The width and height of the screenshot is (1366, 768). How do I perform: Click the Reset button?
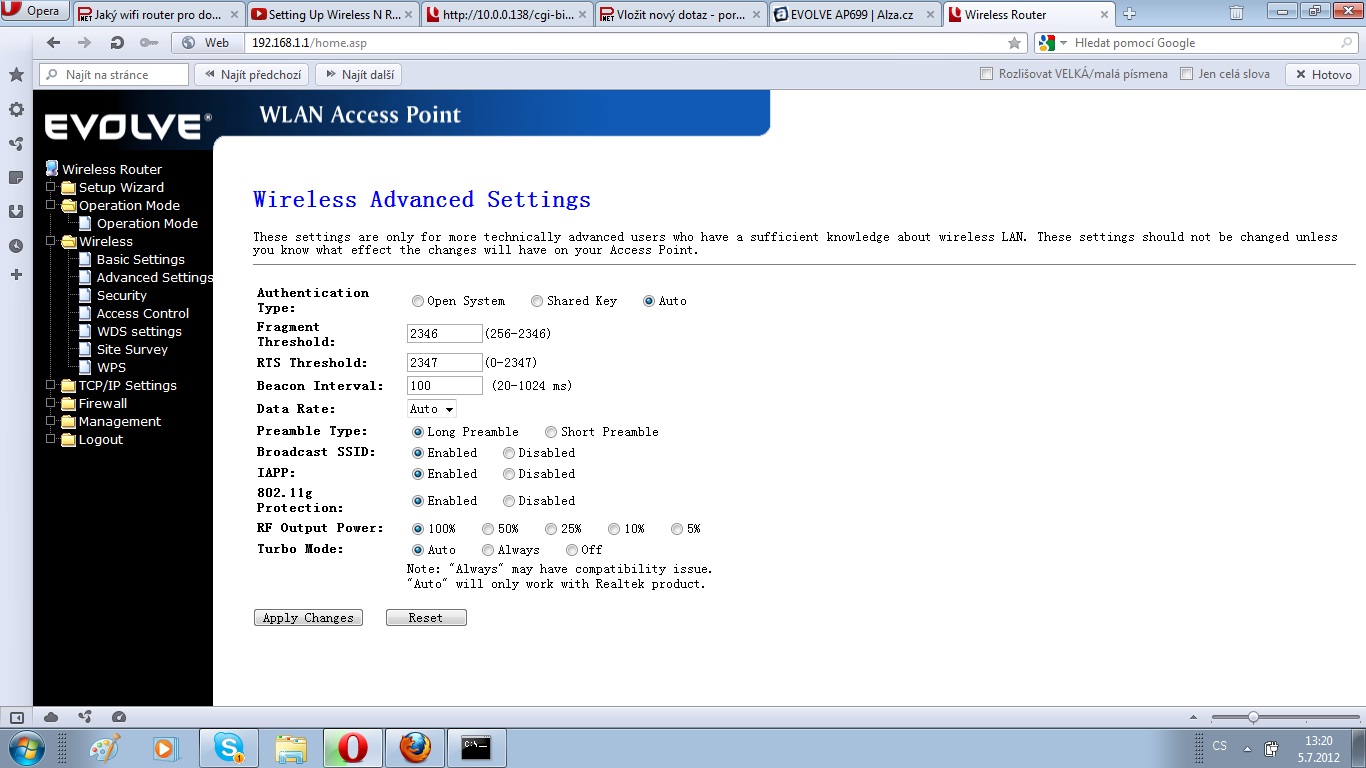[x=426, y=618]
